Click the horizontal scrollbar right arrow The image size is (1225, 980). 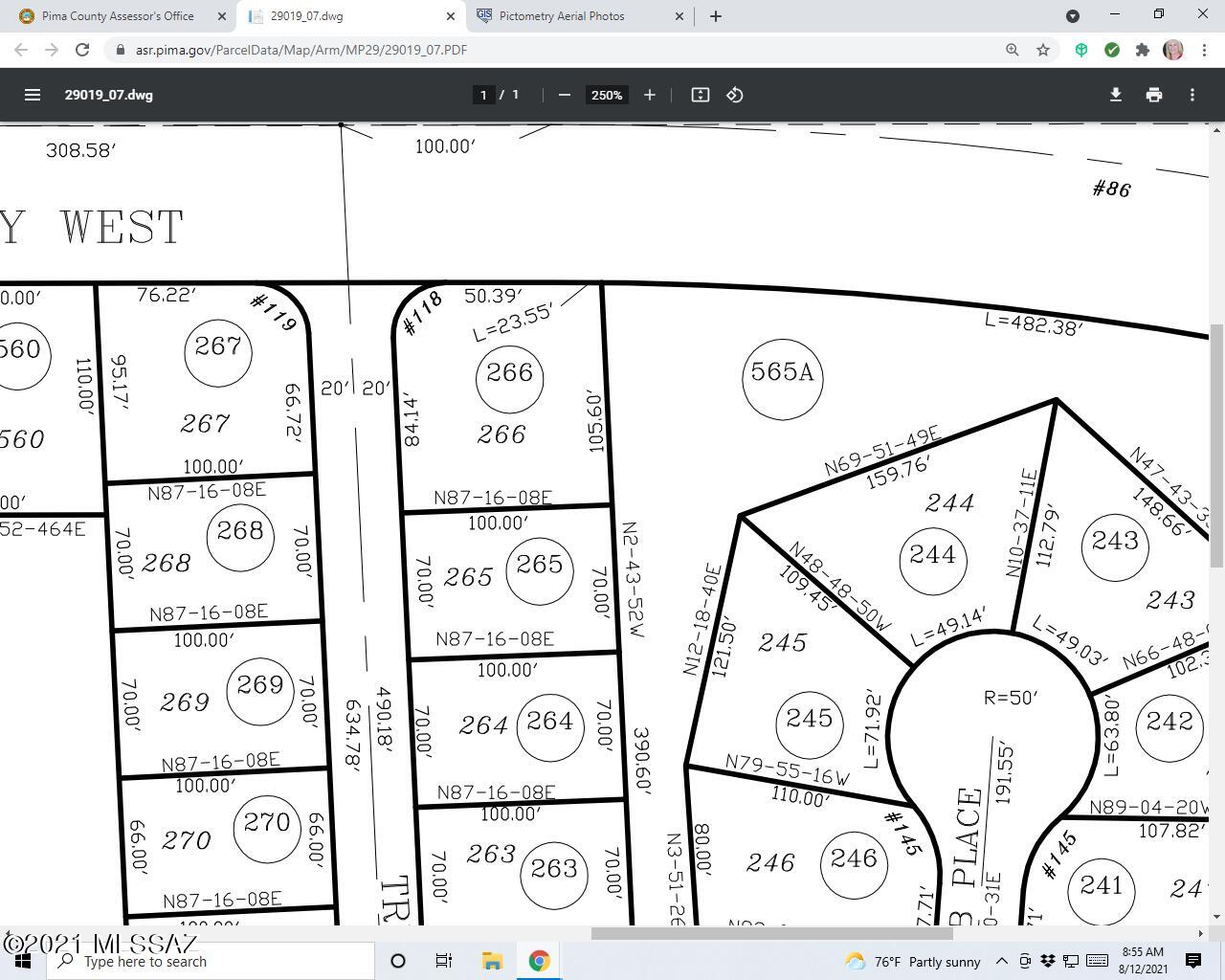[1201, 933]
